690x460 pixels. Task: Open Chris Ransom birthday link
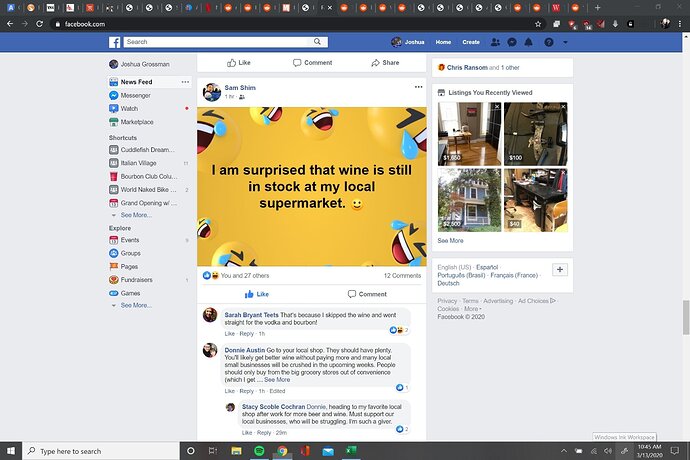(x=467, y=68)
